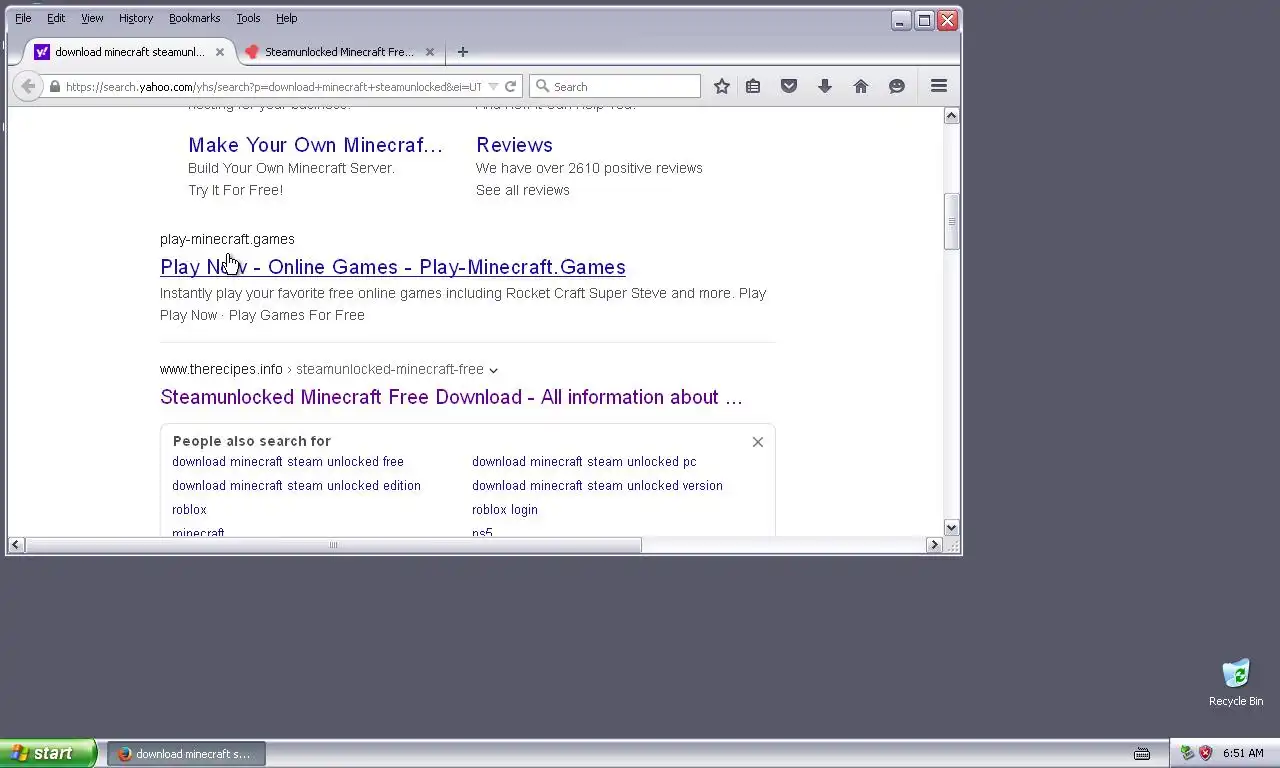Click the Yahoo favicon on first tab
The width and height of the screenshot is (1280, 768).
(42, 52)
